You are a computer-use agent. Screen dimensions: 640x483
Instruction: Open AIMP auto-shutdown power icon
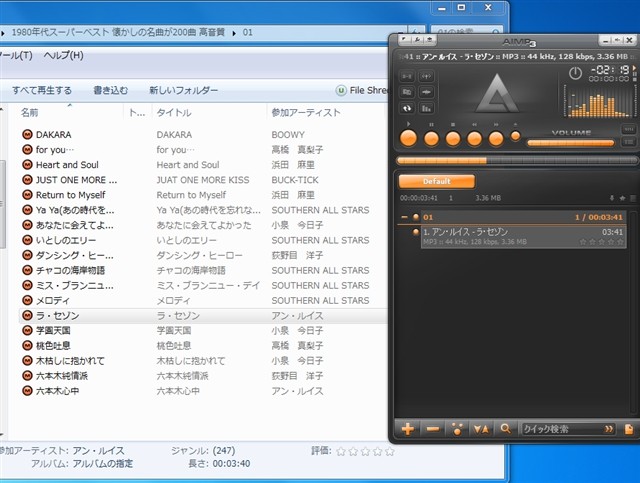click(x=575, y=73)
